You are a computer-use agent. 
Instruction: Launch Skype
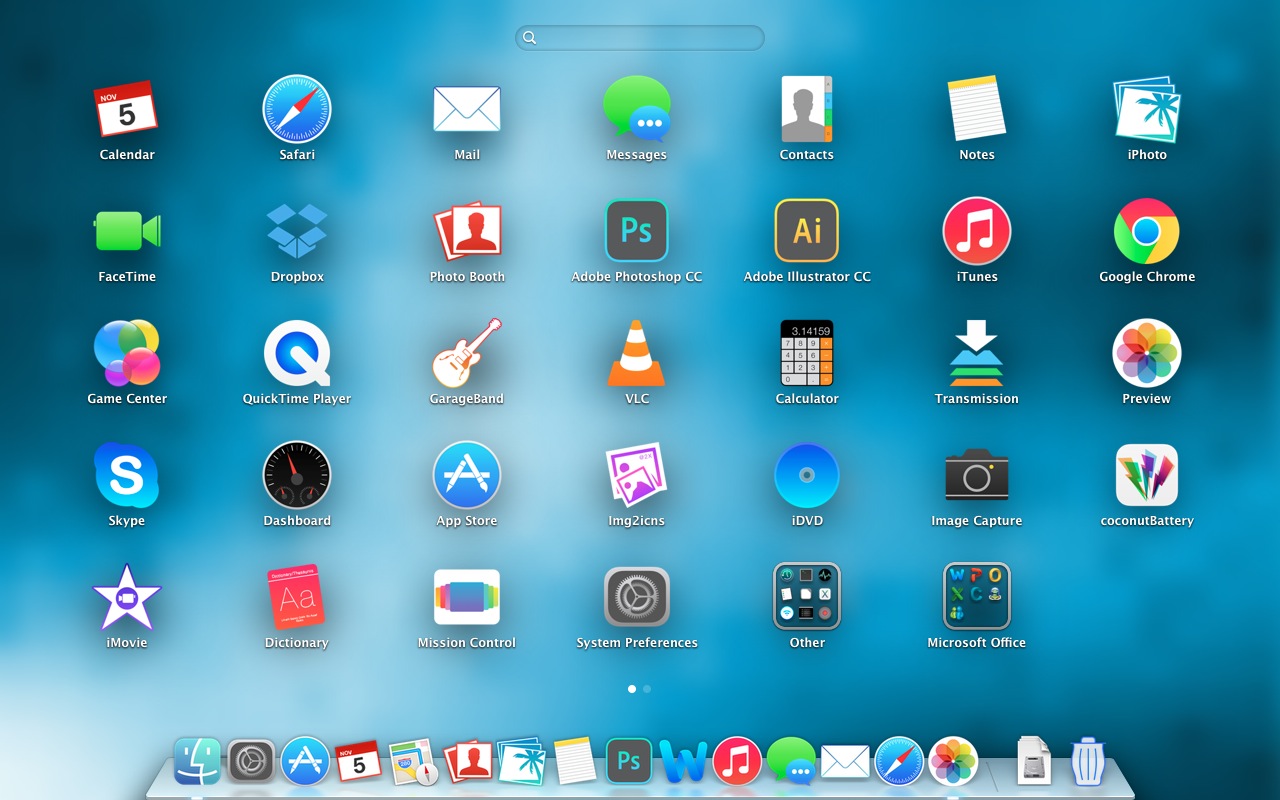point(127,476)
